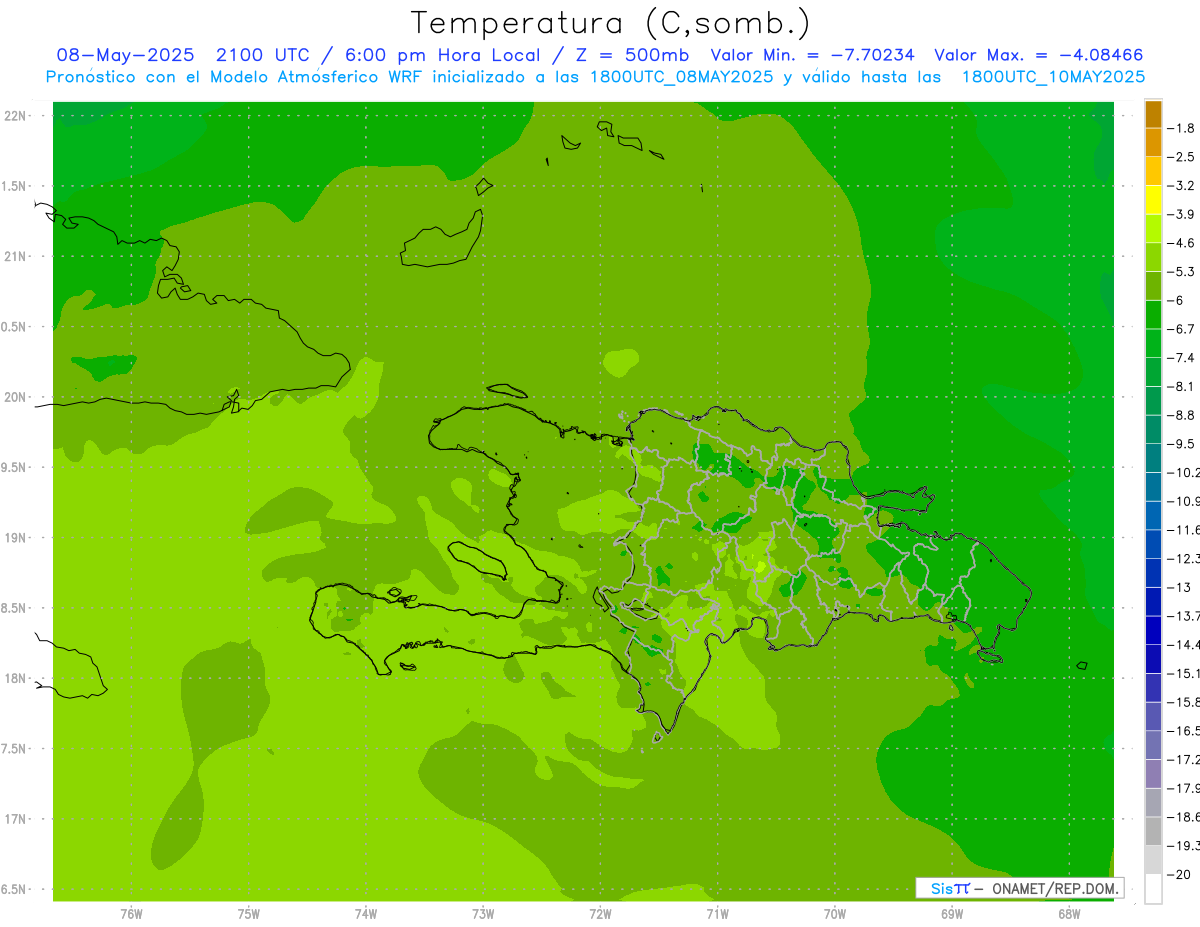Pick the gray legend swatch between -18.6 and -19.3
The image size is (1200, 927).
click(1153, 831)
